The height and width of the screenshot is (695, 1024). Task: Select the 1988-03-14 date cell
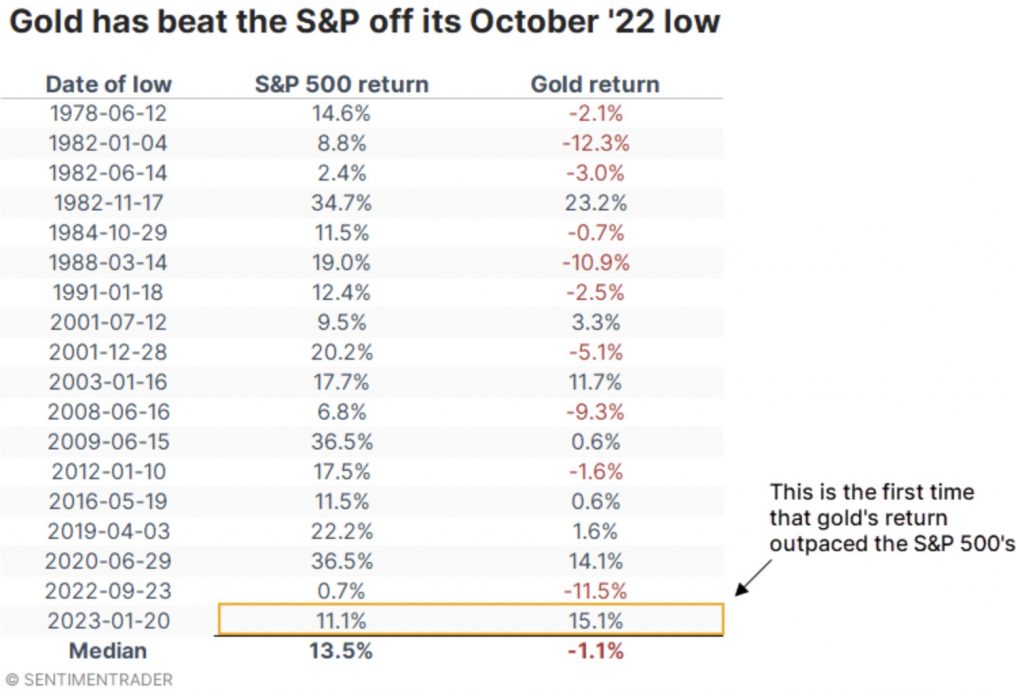[109, 263]
